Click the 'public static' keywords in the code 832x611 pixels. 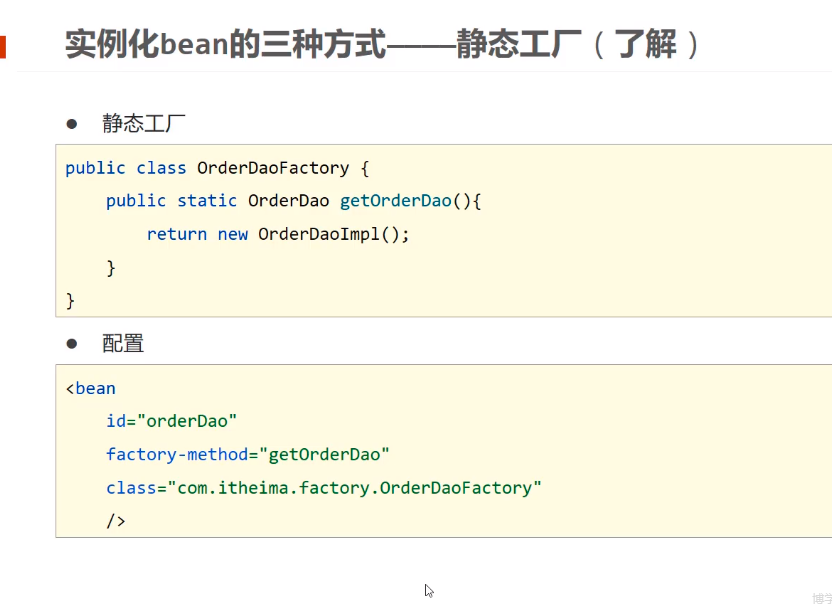pyautogui.click(x=171, y=201)
